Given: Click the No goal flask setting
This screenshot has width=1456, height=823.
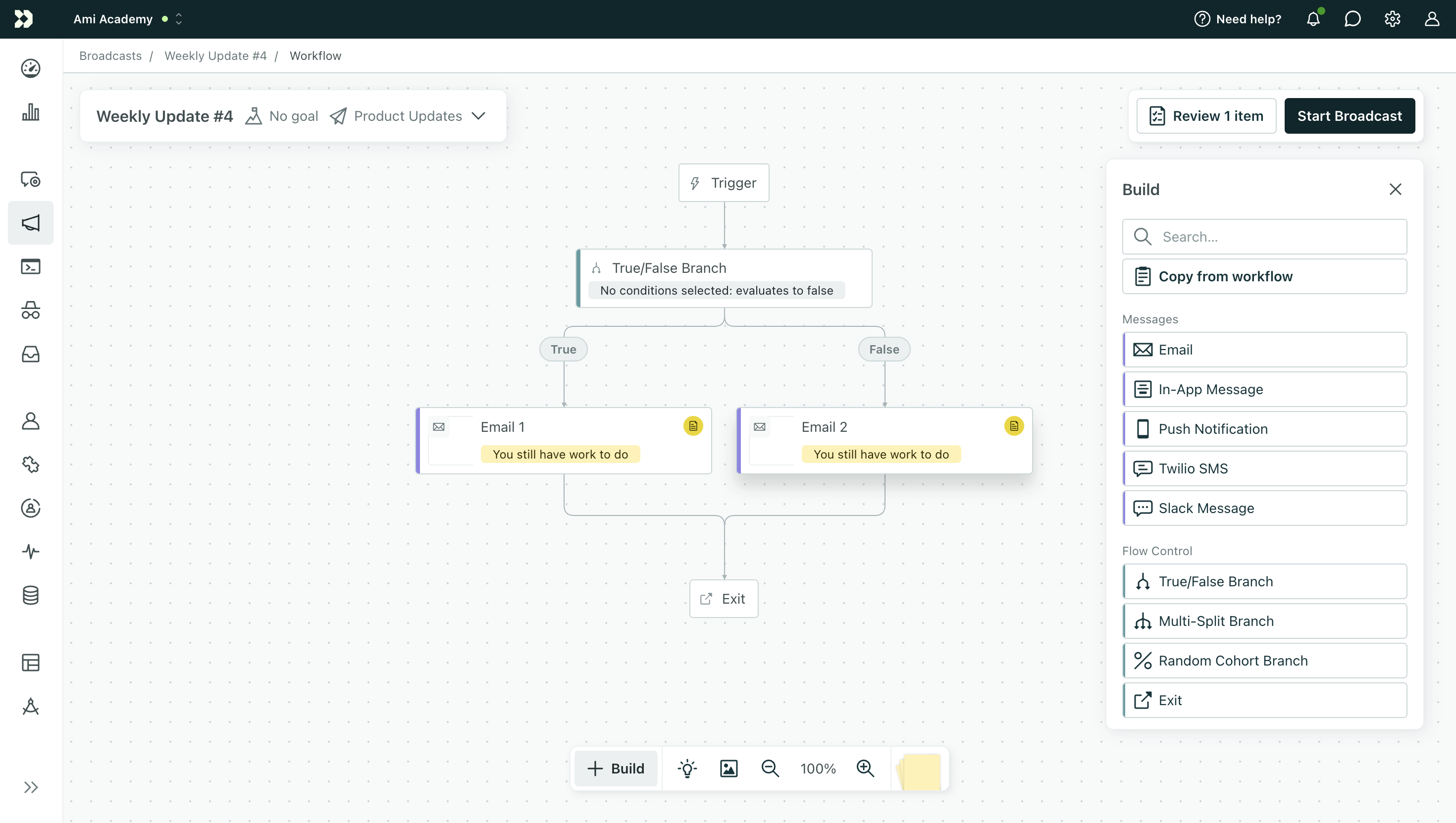Looking at the screenshot, I should (281, 116).
